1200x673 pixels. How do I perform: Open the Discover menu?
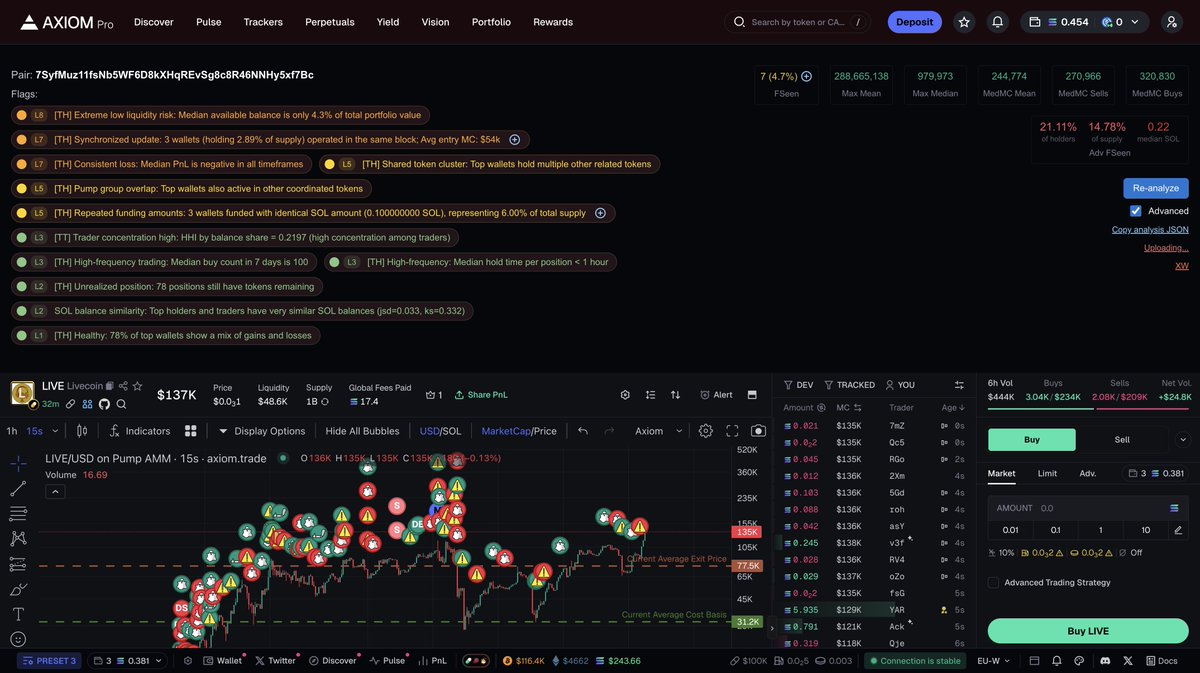pos(153,22)
